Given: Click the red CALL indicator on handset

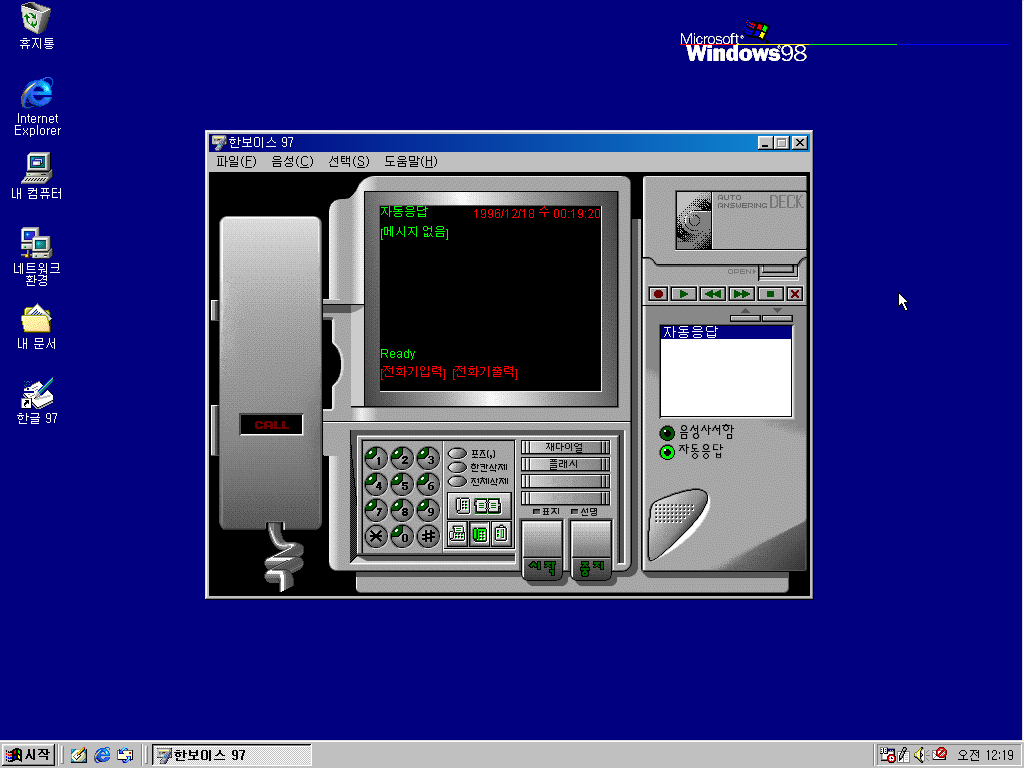Looking at the screenshot, I should [271, 424].
